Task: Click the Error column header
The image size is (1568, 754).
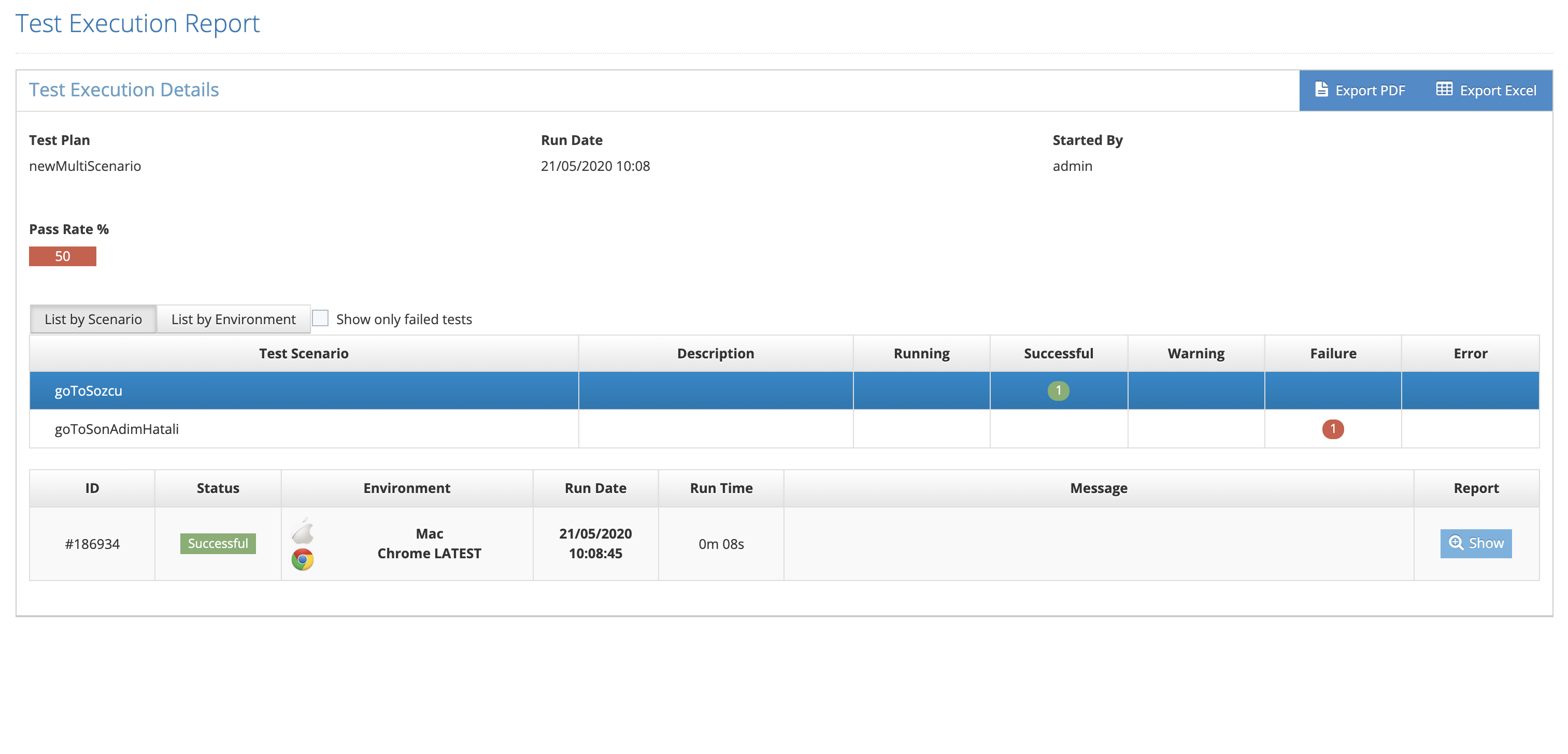Action: 1470,353
